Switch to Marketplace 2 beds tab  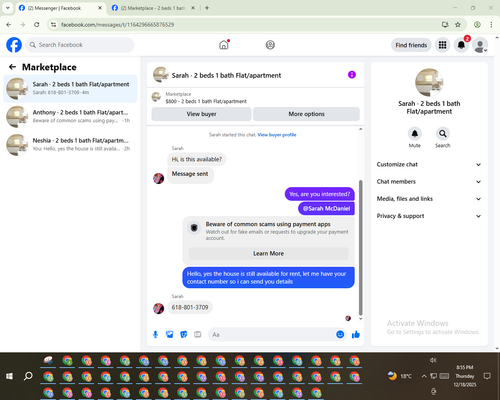pyautogui.click(x=153, y=8)
